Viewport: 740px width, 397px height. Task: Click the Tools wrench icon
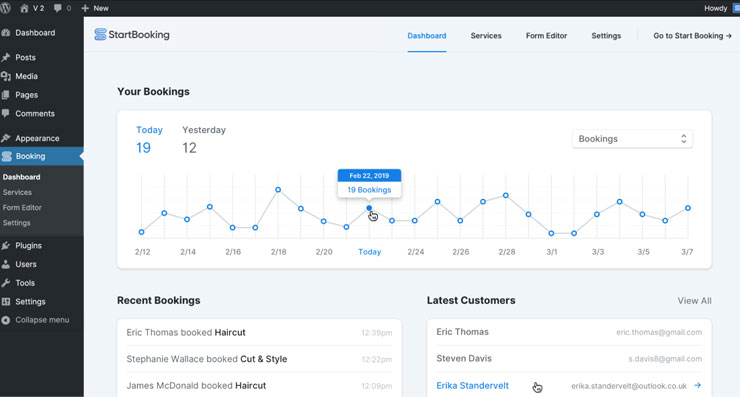pos(6,283)
